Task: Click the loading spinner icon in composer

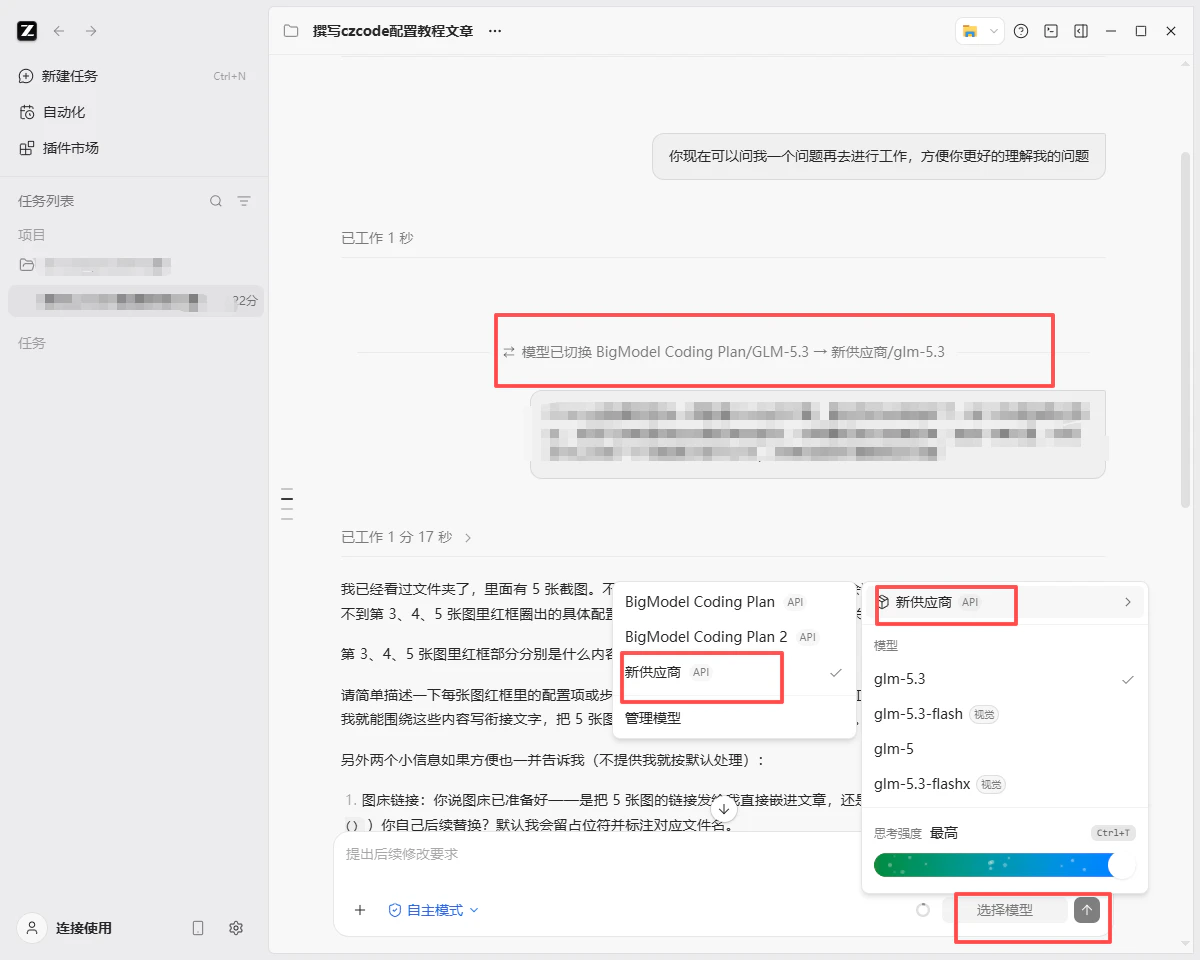Action: click(x=923, y=910)
